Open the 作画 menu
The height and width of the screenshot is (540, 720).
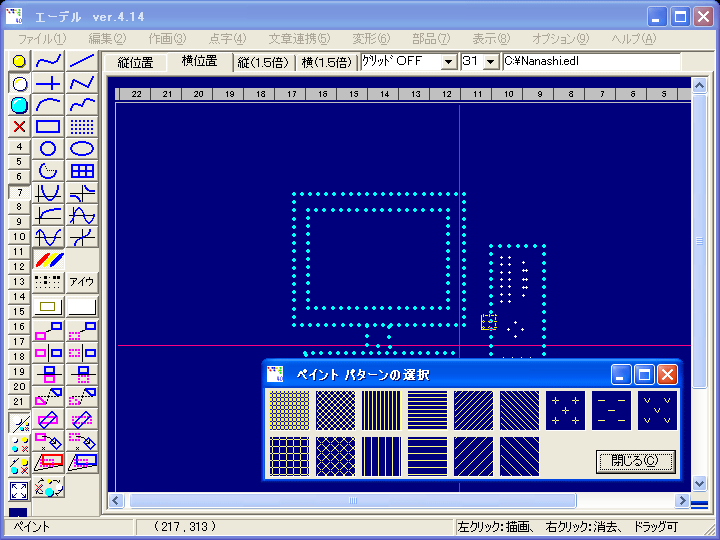[167, 39]
